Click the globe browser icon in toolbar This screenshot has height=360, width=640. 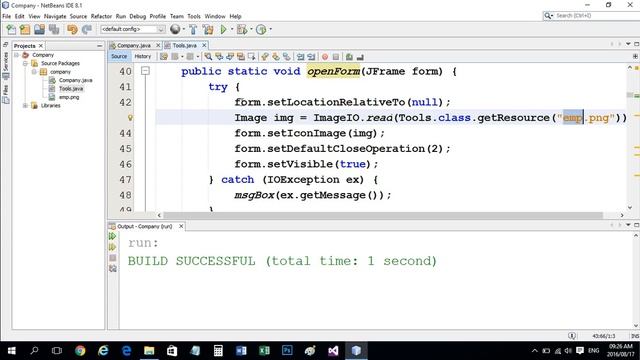(175, 29)
